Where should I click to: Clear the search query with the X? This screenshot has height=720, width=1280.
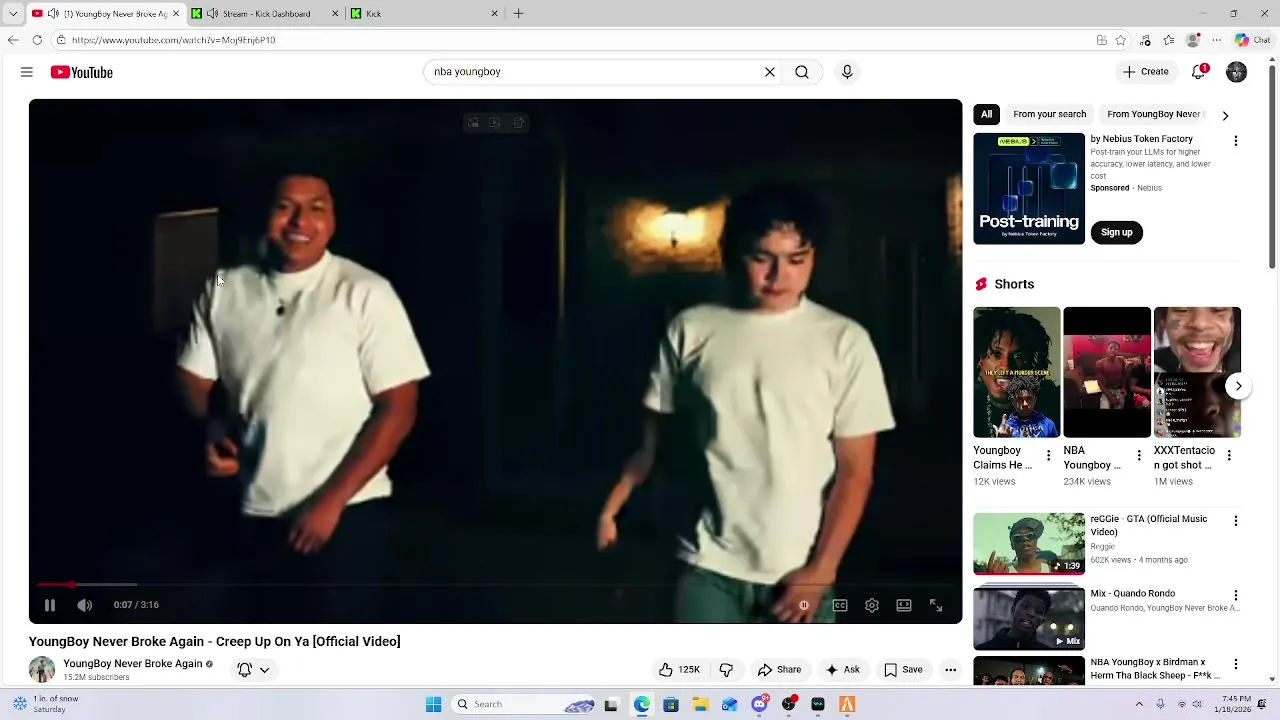[x=770, y=72]
